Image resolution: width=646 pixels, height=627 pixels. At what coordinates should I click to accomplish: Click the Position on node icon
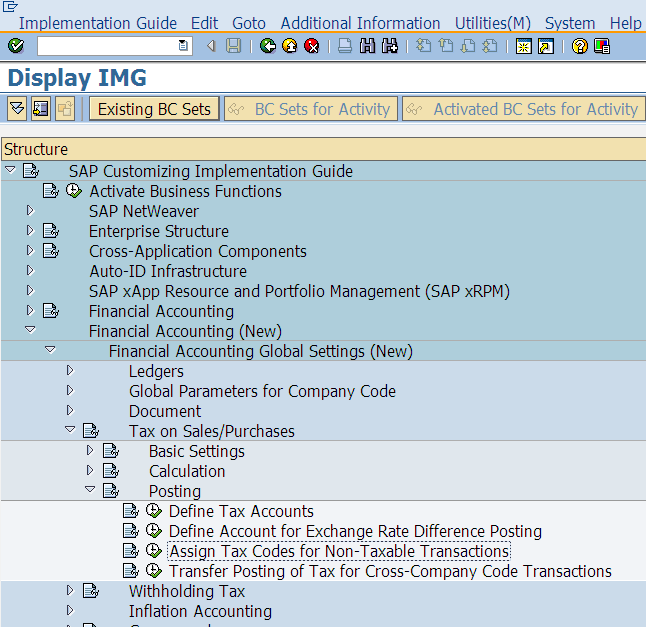(x=41, y=109)
